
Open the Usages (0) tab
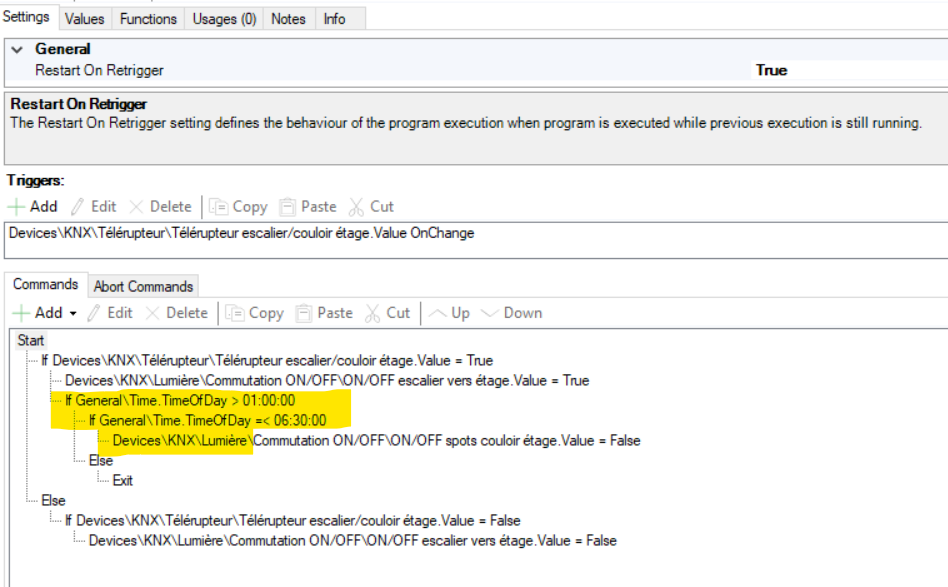point(224,18)
